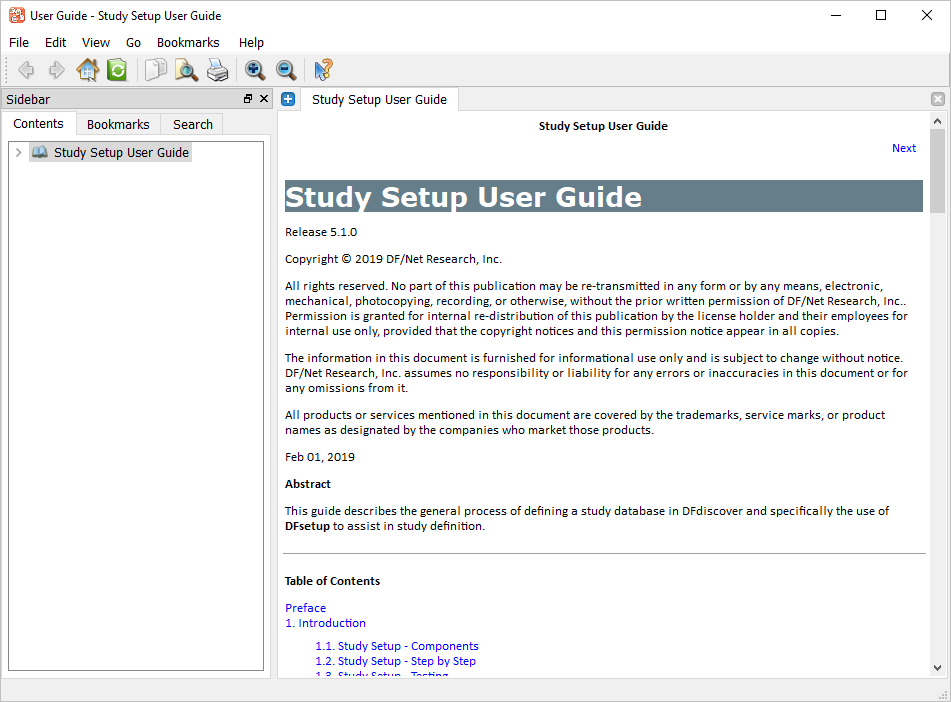Switch to the Search sidebar tab
The image size is (951, 702).
[x=192, y=125]
